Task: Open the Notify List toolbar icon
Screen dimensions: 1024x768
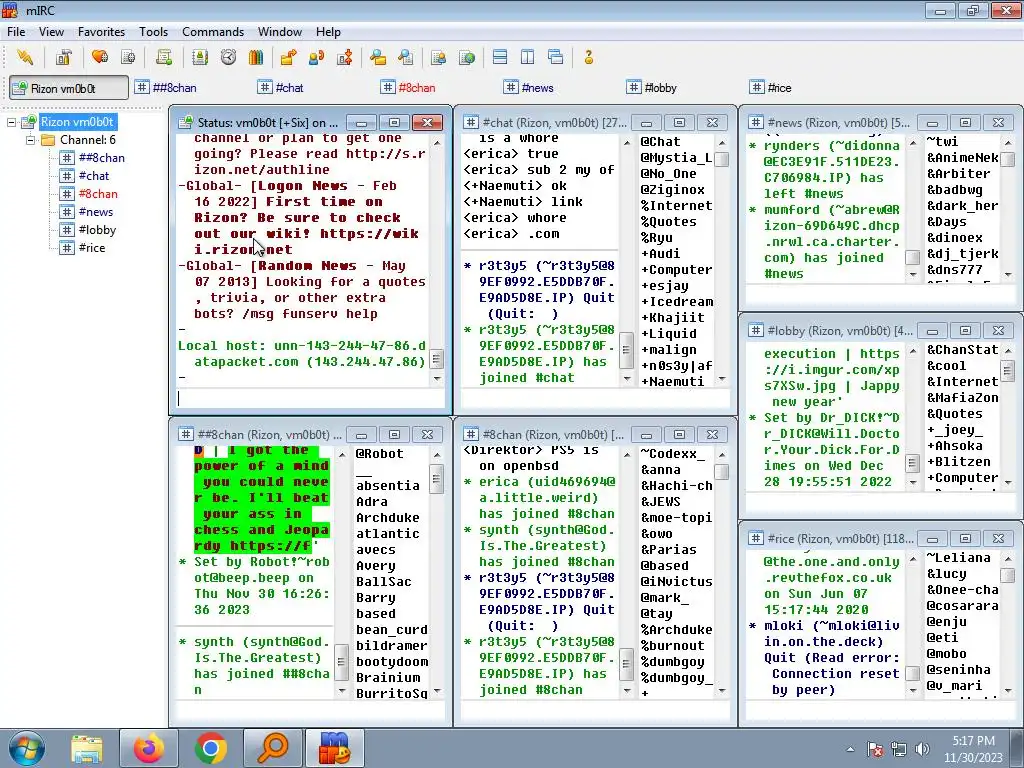Action: pyautogui.click(x=438, y=57)
